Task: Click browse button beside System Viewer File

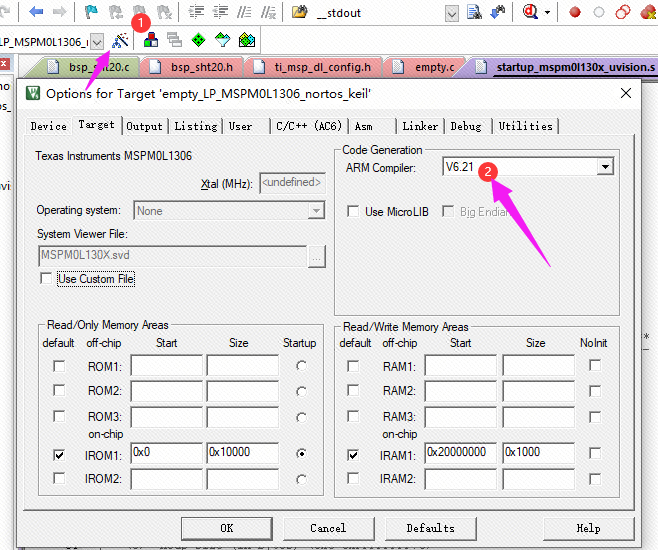Action: coord(316,256)
